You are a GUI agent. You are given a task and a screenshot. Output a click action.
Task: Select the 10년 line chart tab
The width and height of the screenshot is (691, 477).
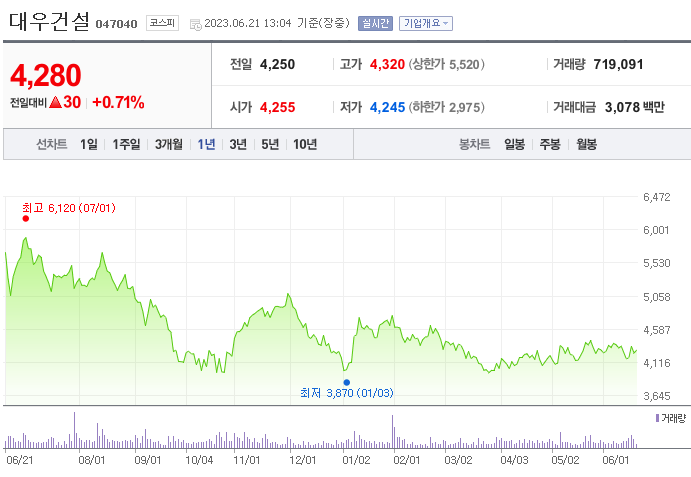[x=305, y=144]
